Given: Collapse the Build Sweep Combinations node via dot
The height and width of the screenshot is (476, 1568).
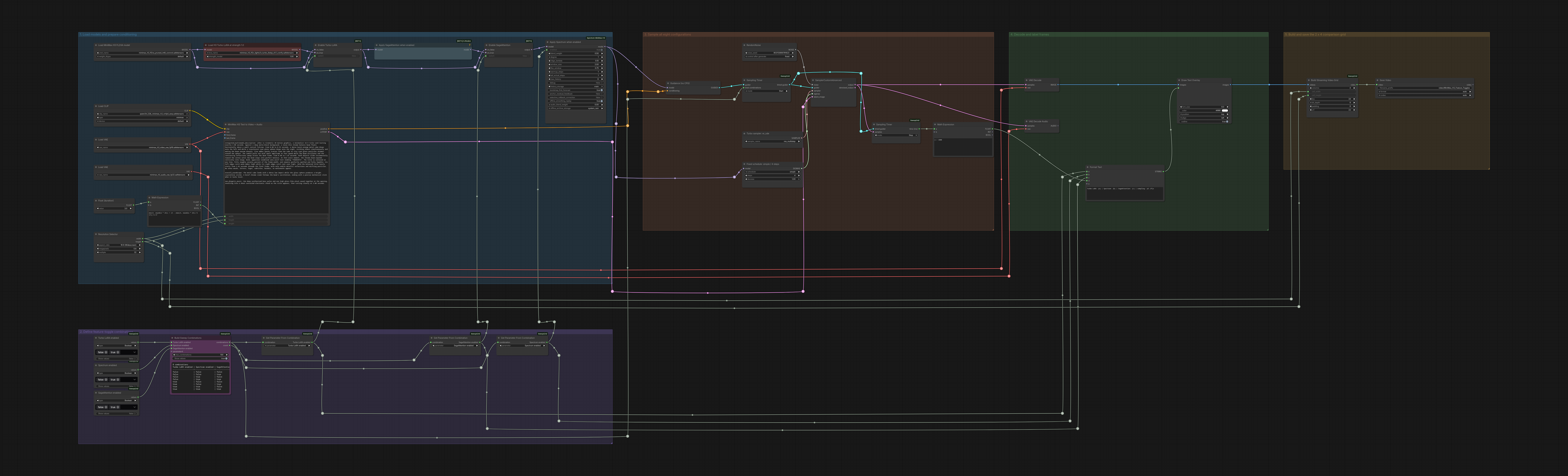Looking at the screenshot, I should (172, 338).
